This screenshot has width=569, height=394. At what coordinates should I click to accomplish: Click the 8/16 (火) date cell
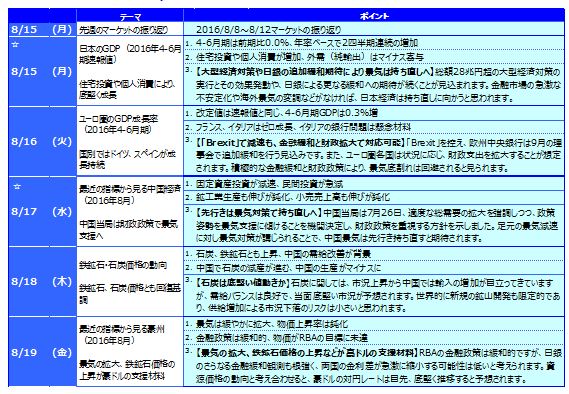pyautogui.click(x=42, y=141)
